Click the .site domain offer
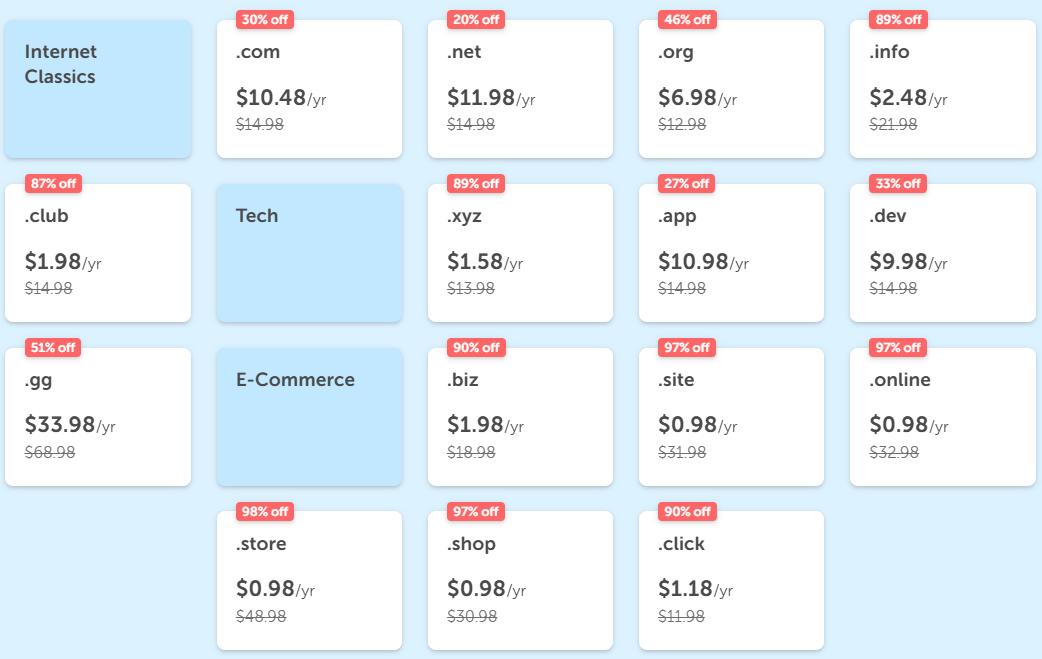Screen dimensions: 1042x659 731,417
